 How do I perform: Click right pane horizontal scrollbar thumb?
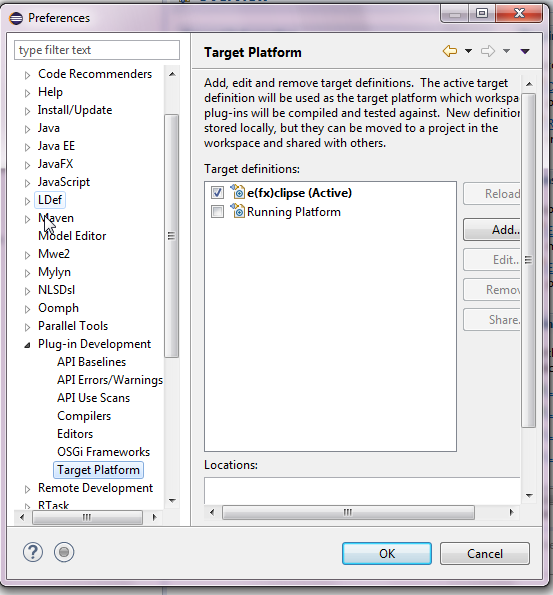(348, 512)
